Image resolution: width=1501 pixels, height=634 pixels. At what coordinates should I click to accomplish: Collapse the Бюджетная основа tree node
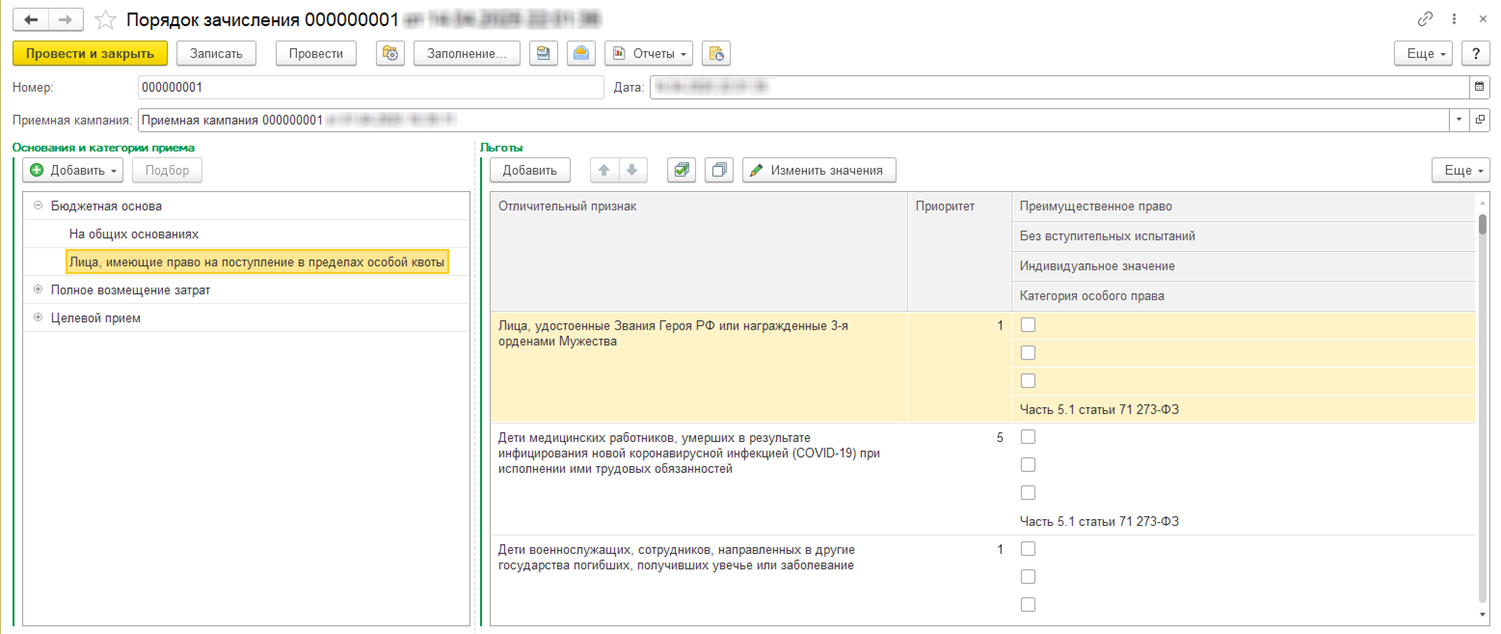click(38, 206)
